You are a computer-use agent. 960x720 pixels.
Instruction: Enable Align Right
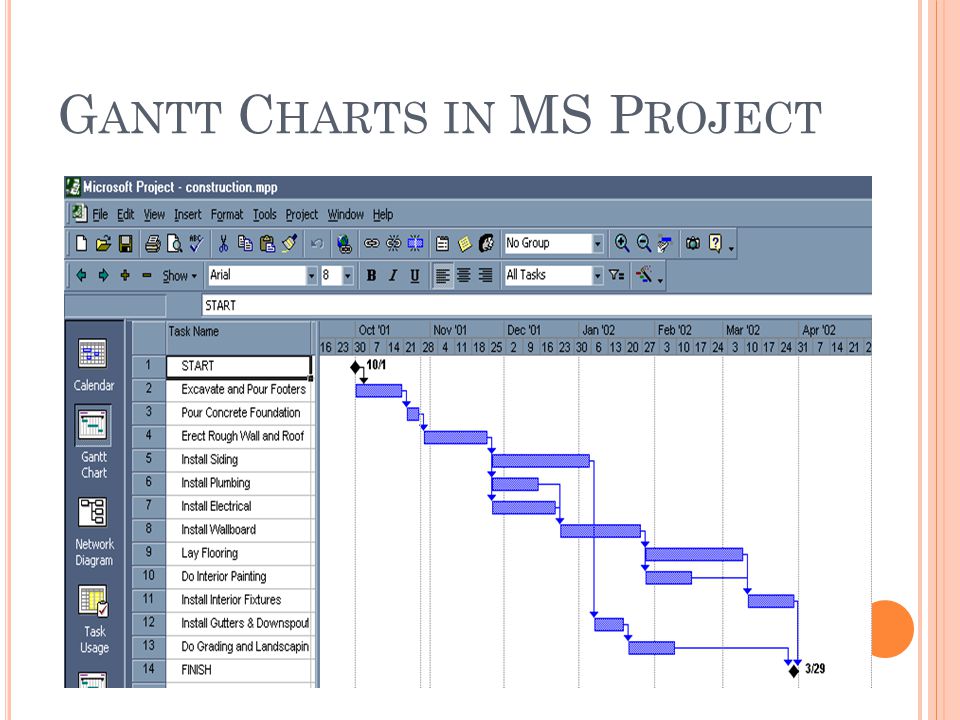coord(486,276)
